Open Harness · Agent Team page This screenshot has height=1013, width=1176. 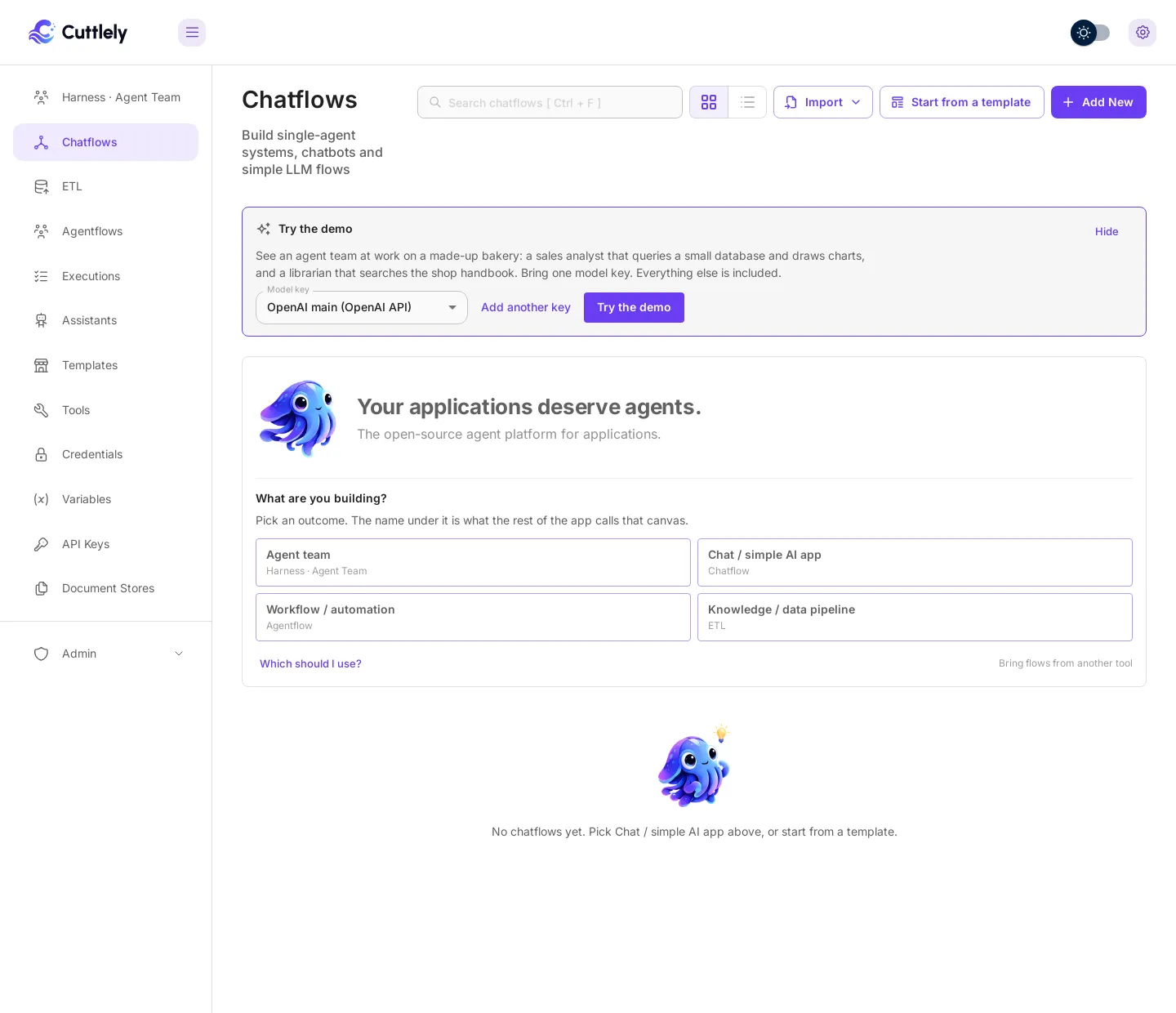coord(106,97)
